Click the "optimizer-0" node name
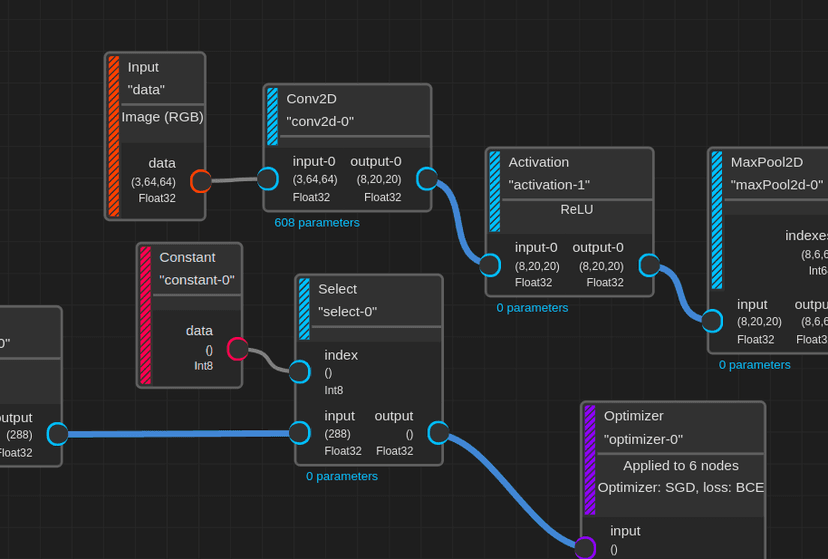This screenshot has height=559, width=828. [x=643, y=439]
